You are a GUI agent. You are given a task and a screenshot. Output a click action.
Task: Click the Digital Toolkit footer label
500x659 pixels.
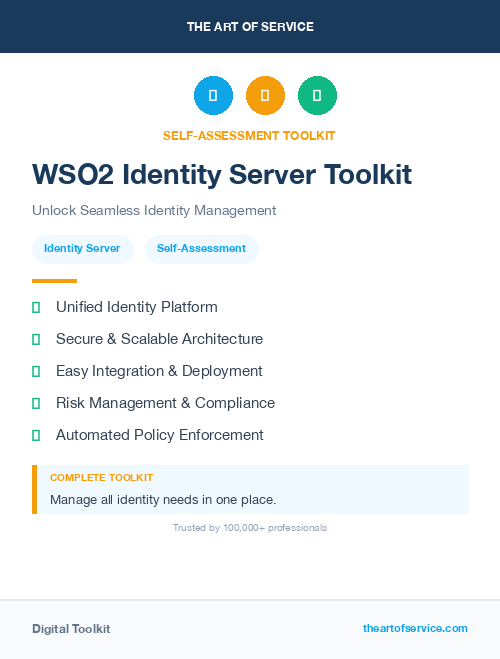[71, 629]
